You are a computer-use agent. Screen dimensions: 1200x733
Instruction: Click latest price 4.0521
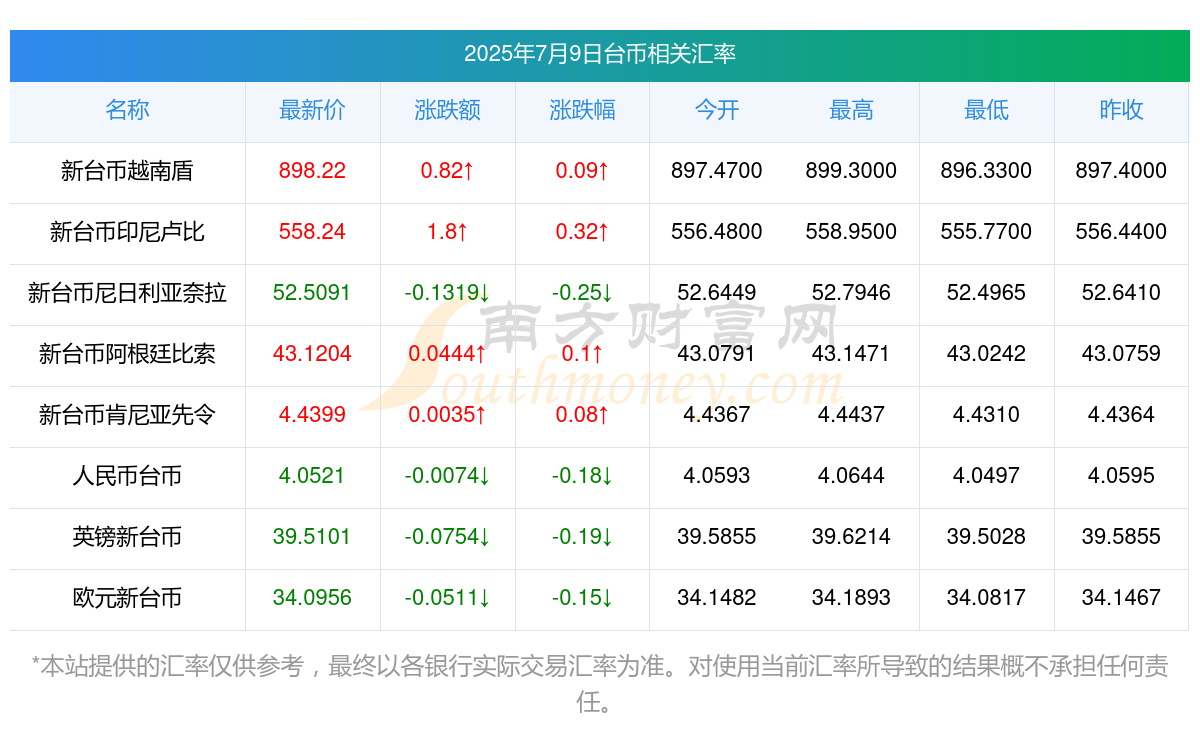tap(312, 476)
